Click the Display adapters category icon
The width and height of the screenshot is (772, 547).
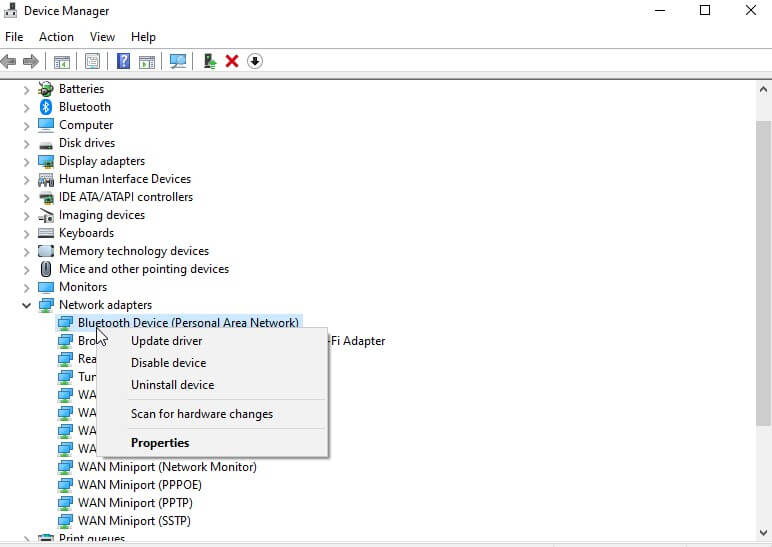(x=46, y=161)
